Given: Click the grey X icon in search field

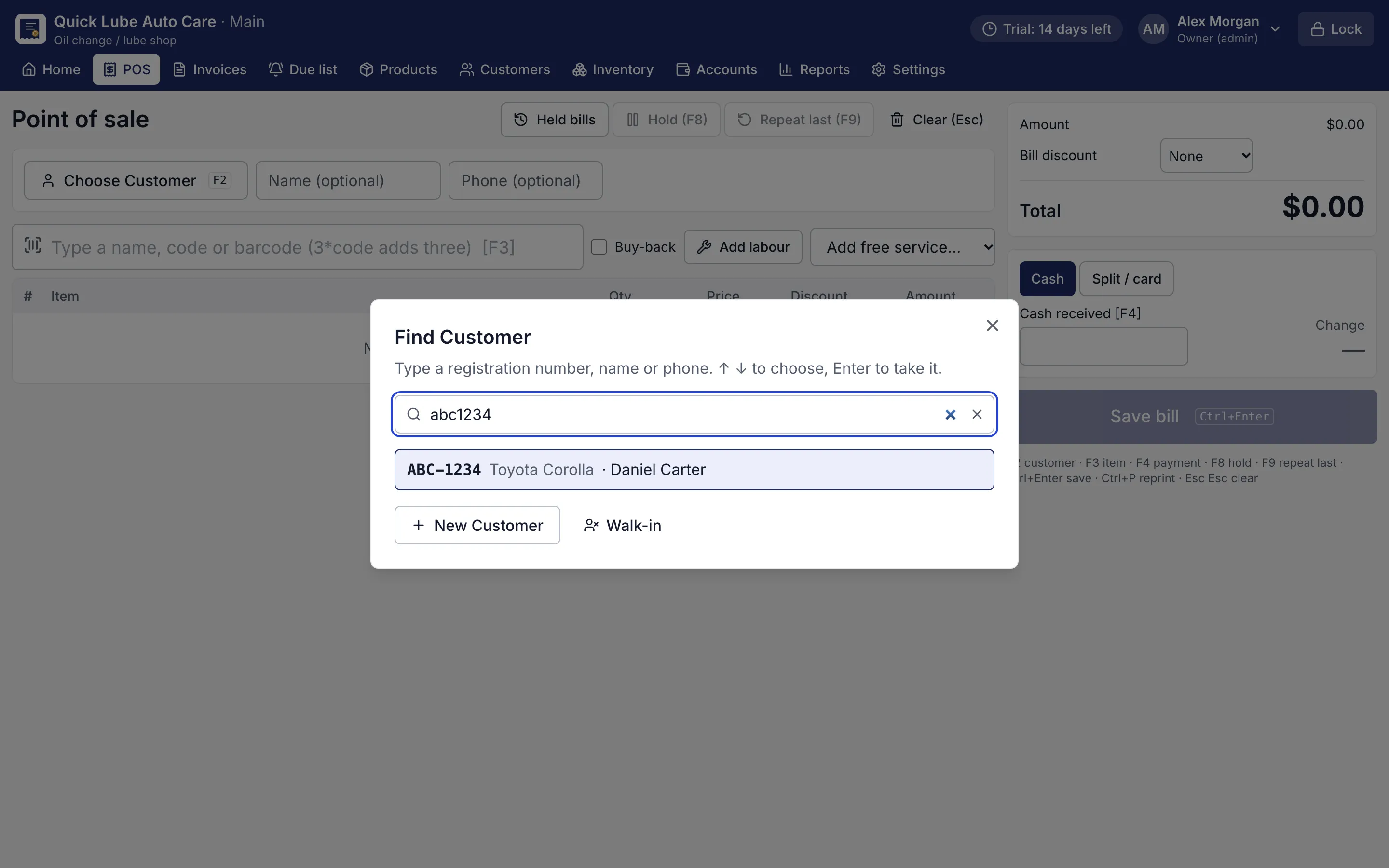Looking at the screenshot, I should click(977, 414).
